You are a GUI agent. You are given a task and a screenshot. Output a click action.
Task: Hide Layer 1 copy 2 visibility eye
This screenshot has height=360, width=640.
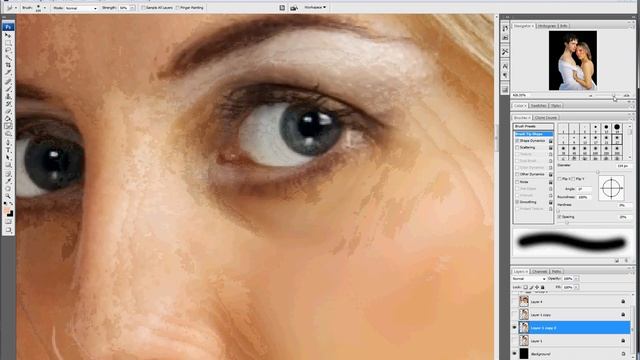pyautogui.click(x=514, y=328)
